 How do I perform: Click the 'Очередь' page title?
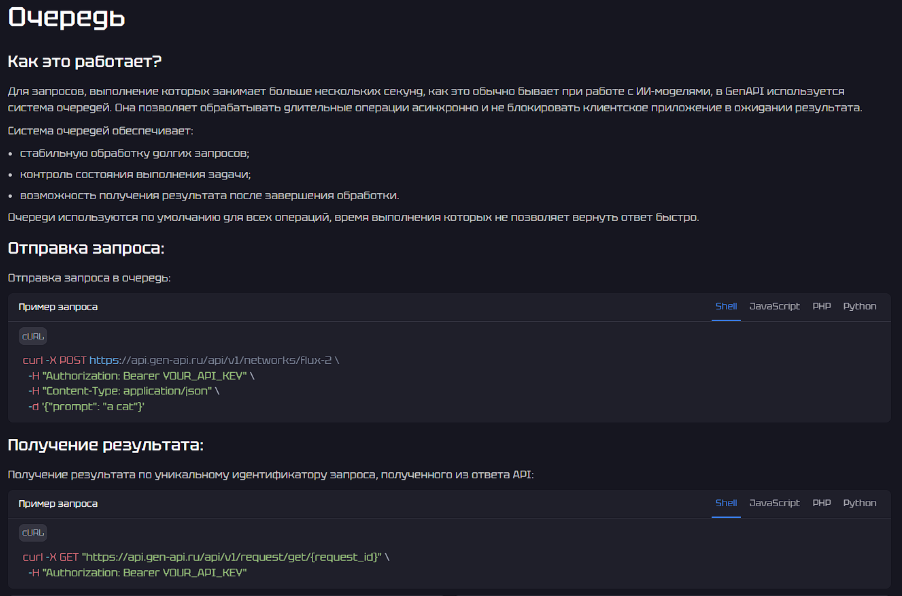(66, 18)
